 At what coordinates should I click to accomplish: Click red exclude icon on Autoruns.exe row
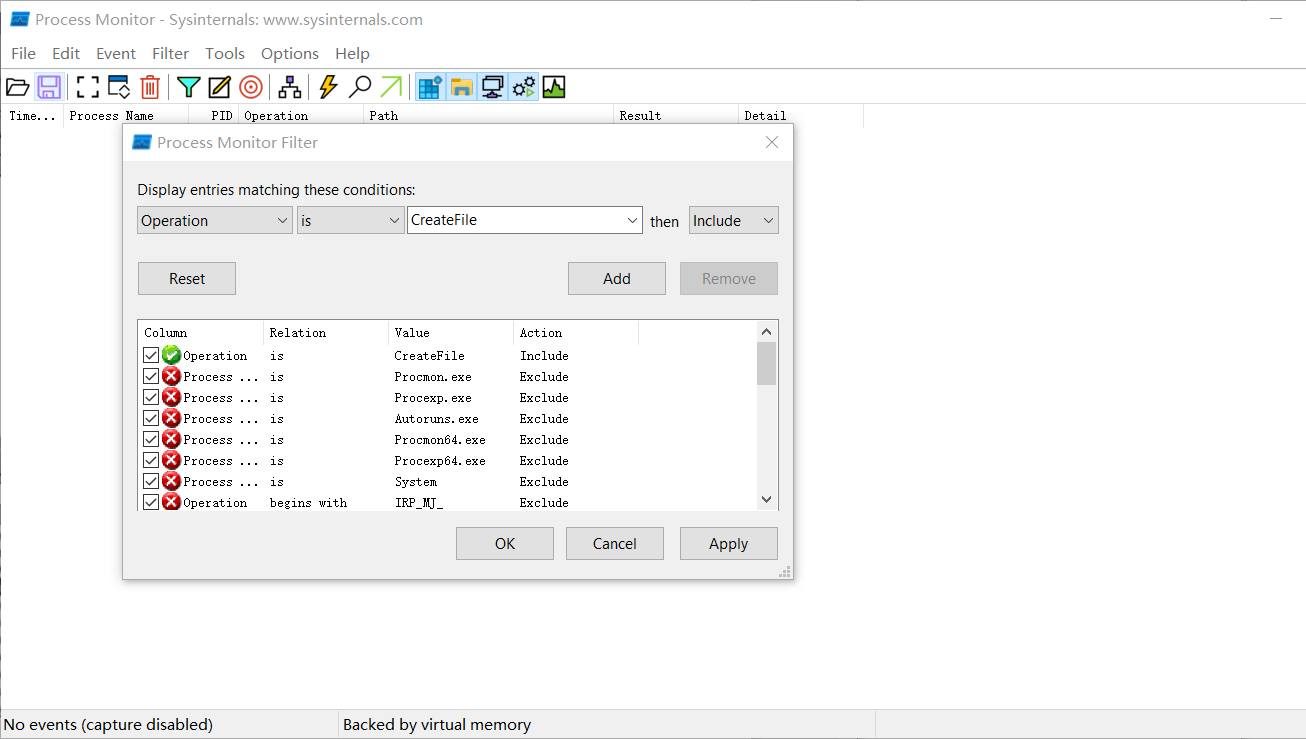[x=171, y=418]
